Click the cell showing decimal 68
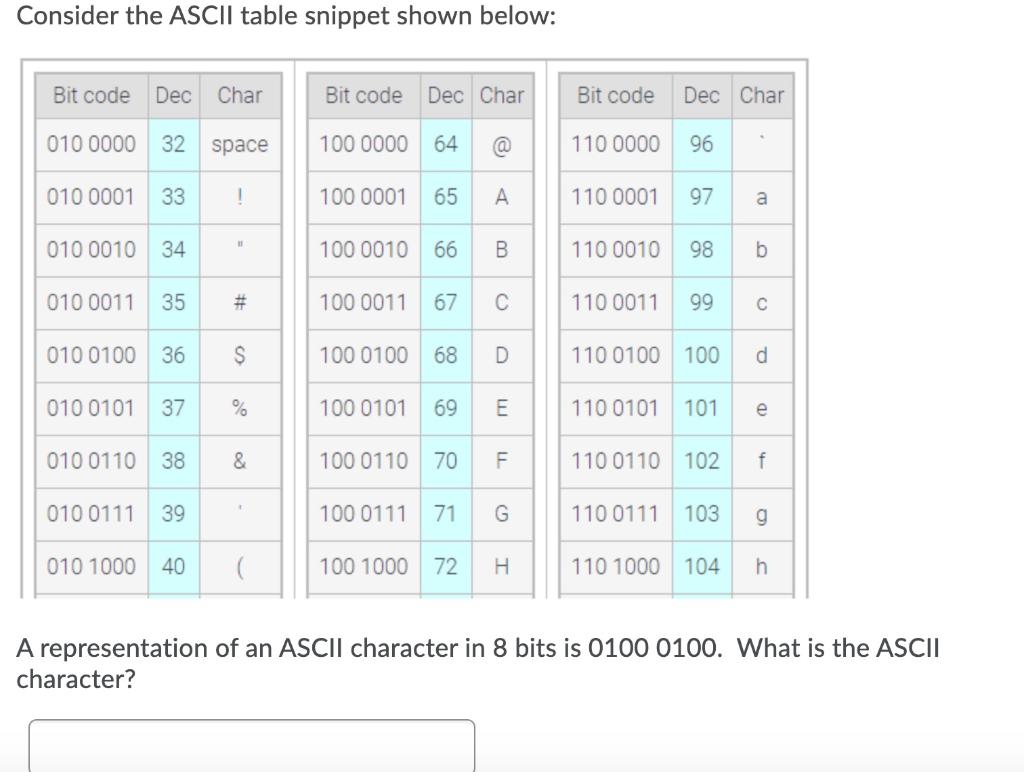 point(444,355)
